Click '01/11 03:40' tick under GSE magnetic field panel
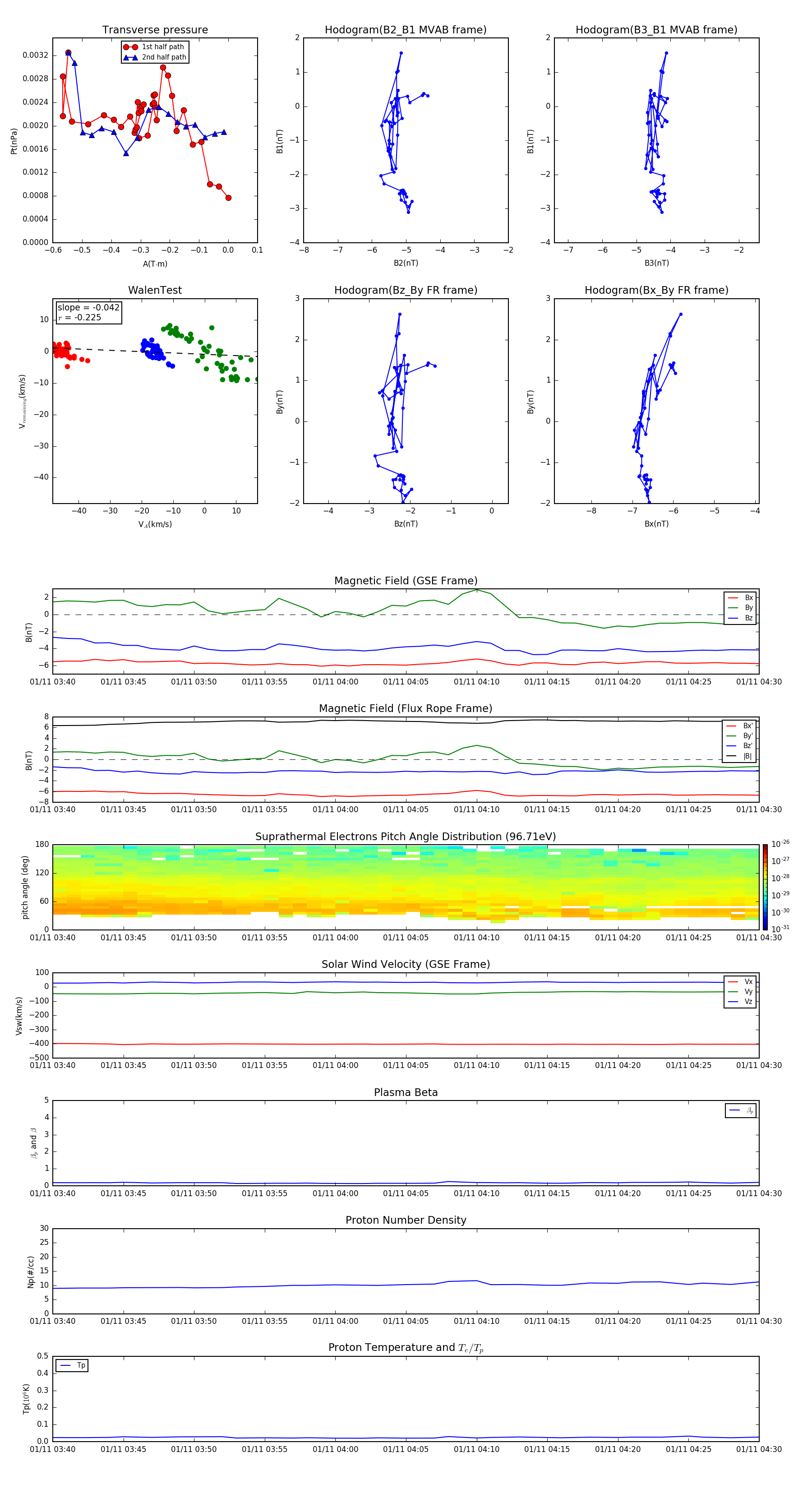Image resolution: width=812 pixels, height=1489 pixels. [53, 682]
